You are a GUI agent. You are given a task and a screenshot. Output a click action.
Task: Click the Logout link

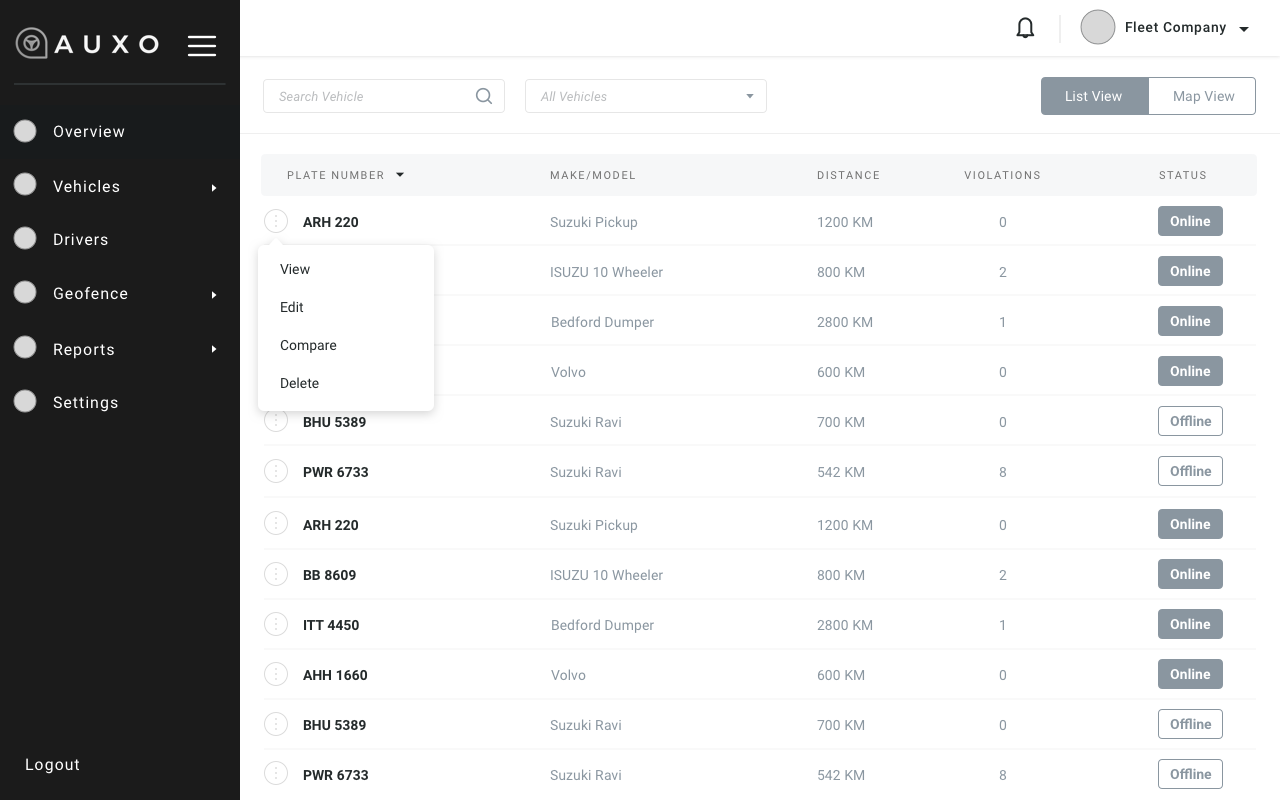click(x=52, y=764)
